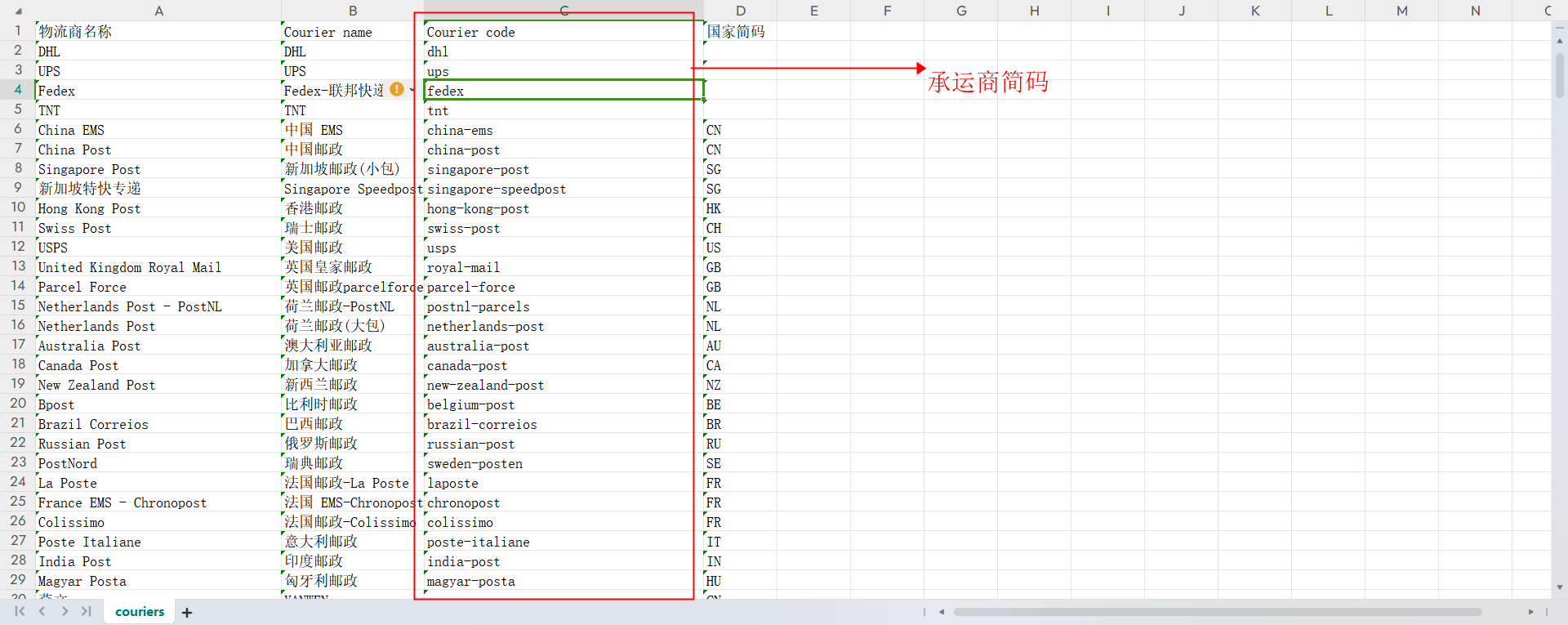This screenshot has width=1568, height=625.
Task: Select the Courier code header cell
Action: (563, 31)
